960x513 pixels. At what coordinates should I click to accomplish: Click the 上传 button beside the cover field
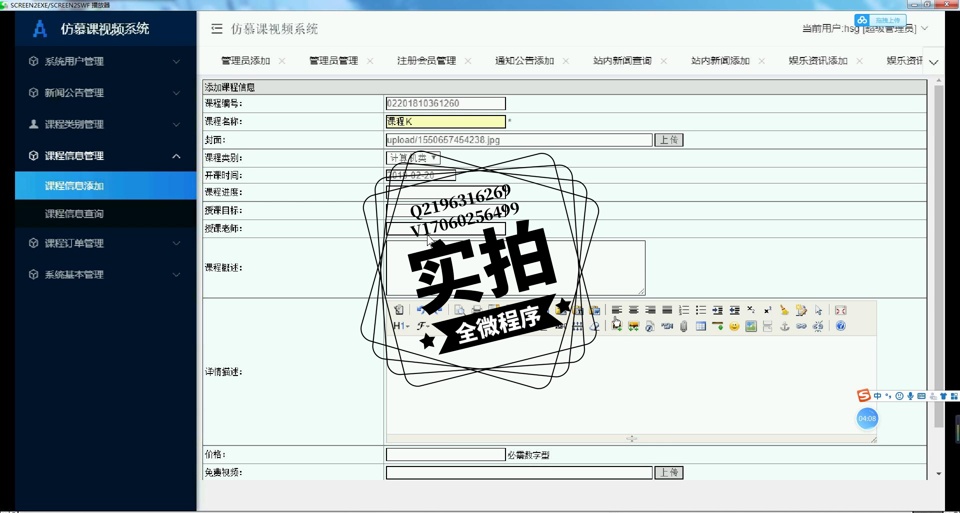click(669, 140)
